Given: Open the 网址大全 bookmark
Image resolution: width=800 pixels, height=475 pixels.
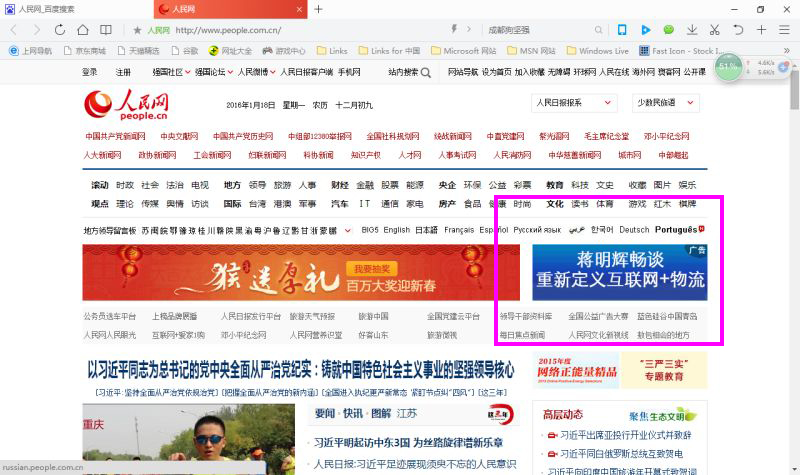Looking at the screenshot, I should pyautogui.click(x=231, y=51).
